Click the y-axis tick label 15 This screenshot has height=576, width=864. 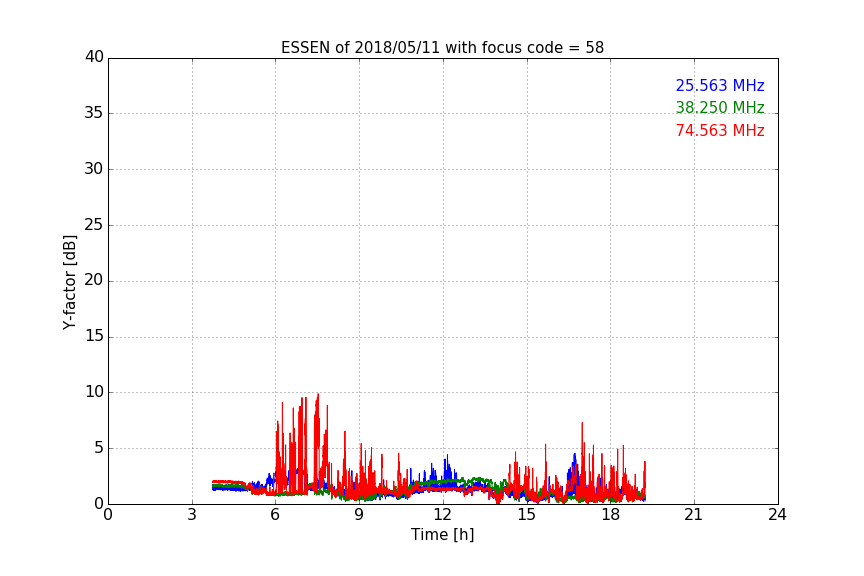coord(94,336)
